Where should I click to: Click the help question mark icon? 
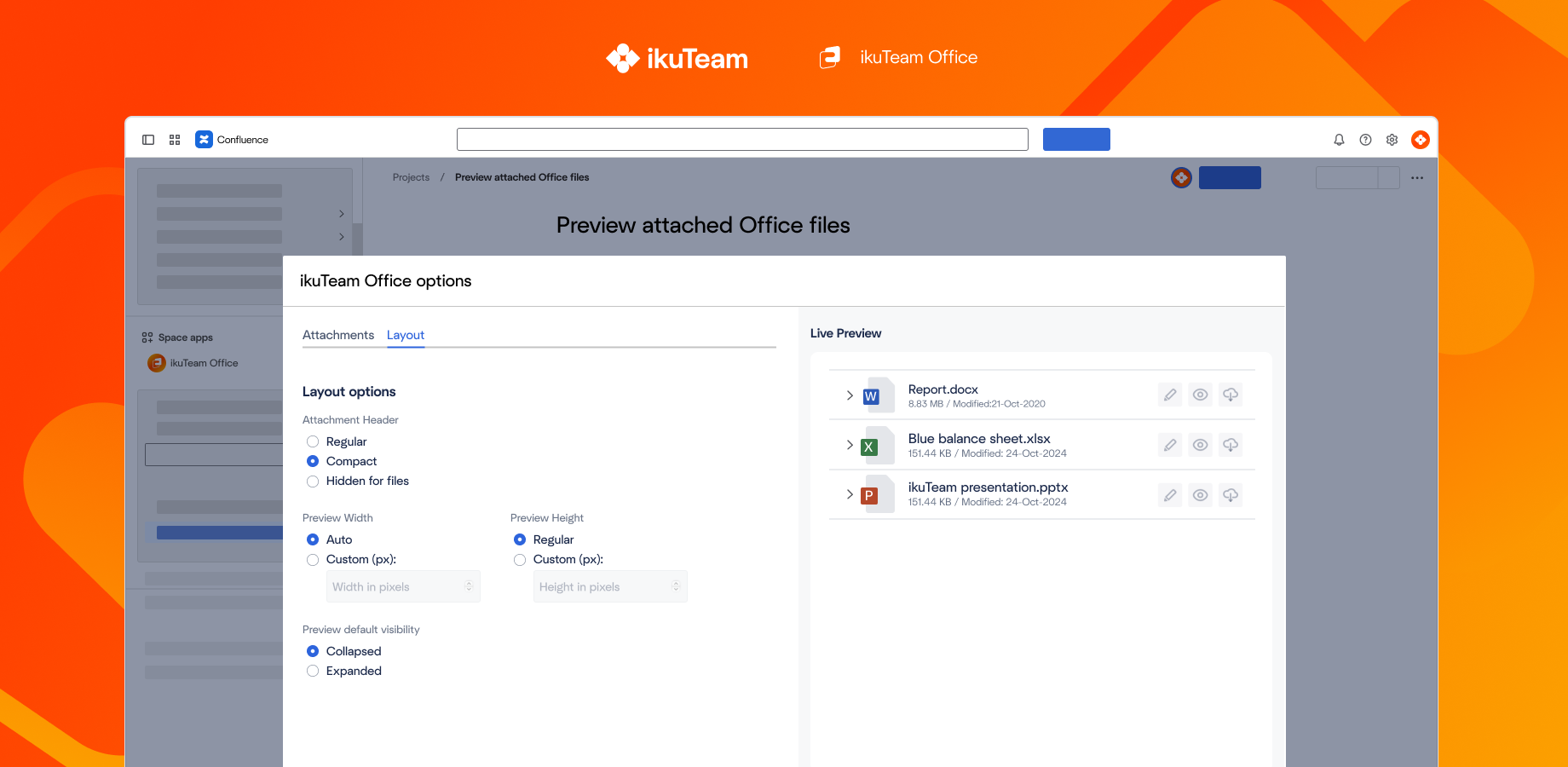(x=1365, y=139)
